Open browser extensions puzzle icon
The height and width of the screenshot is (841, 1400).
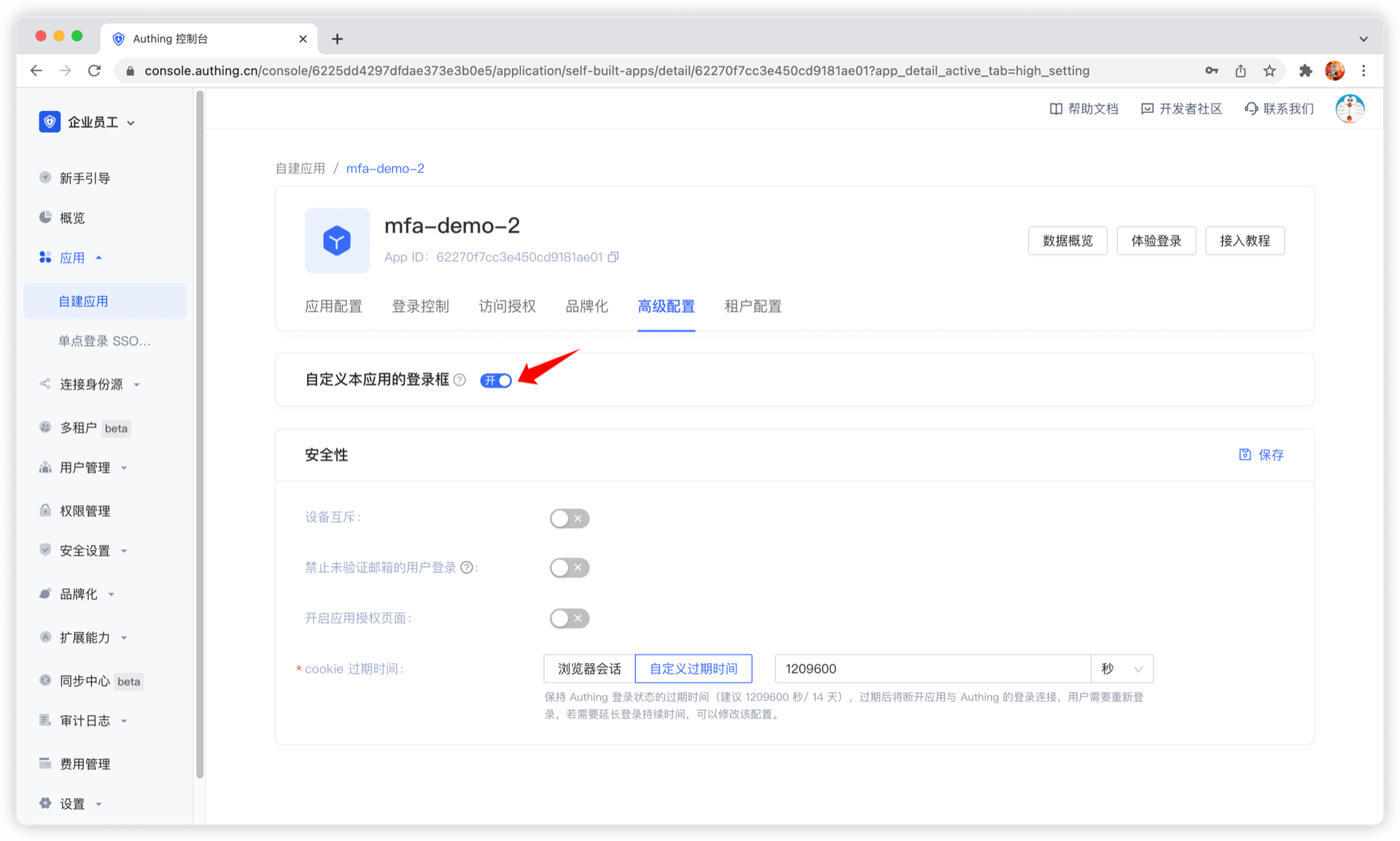point(1305,71)
